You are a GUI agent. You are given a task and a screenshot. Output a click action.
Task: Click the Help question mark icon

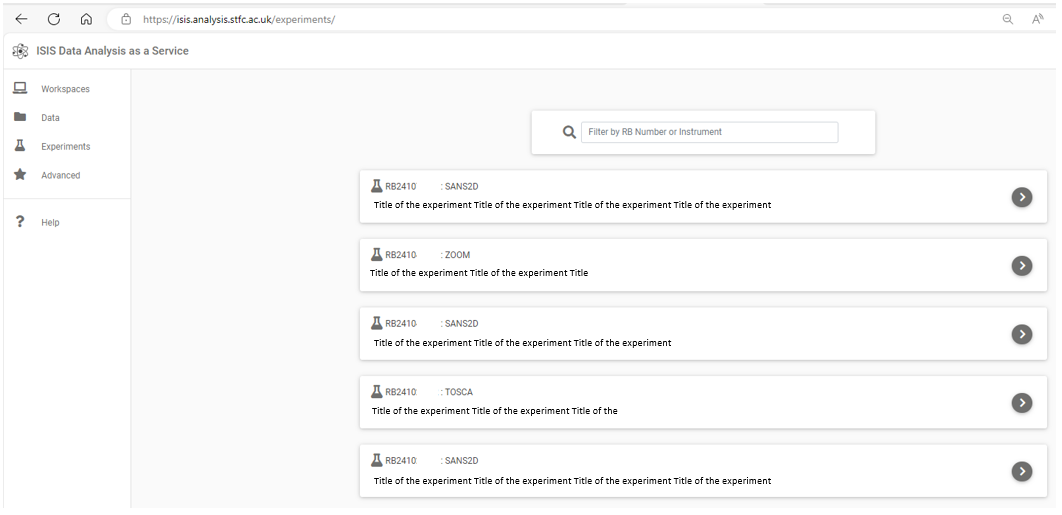(20, 222)
